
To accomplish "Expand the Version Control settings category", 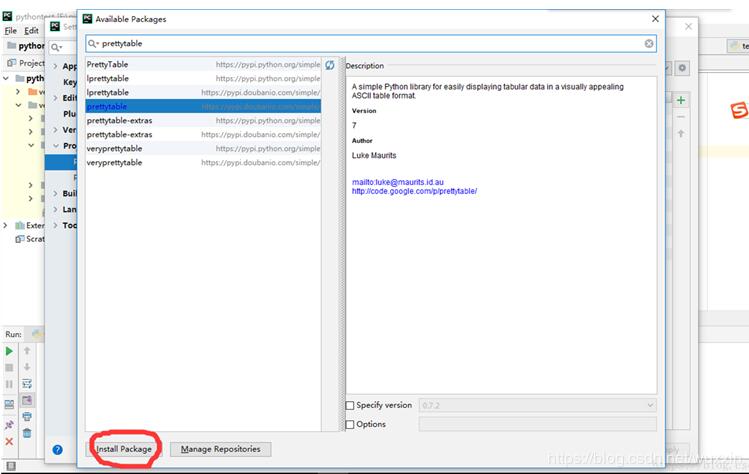I will [x=55, y=129].
